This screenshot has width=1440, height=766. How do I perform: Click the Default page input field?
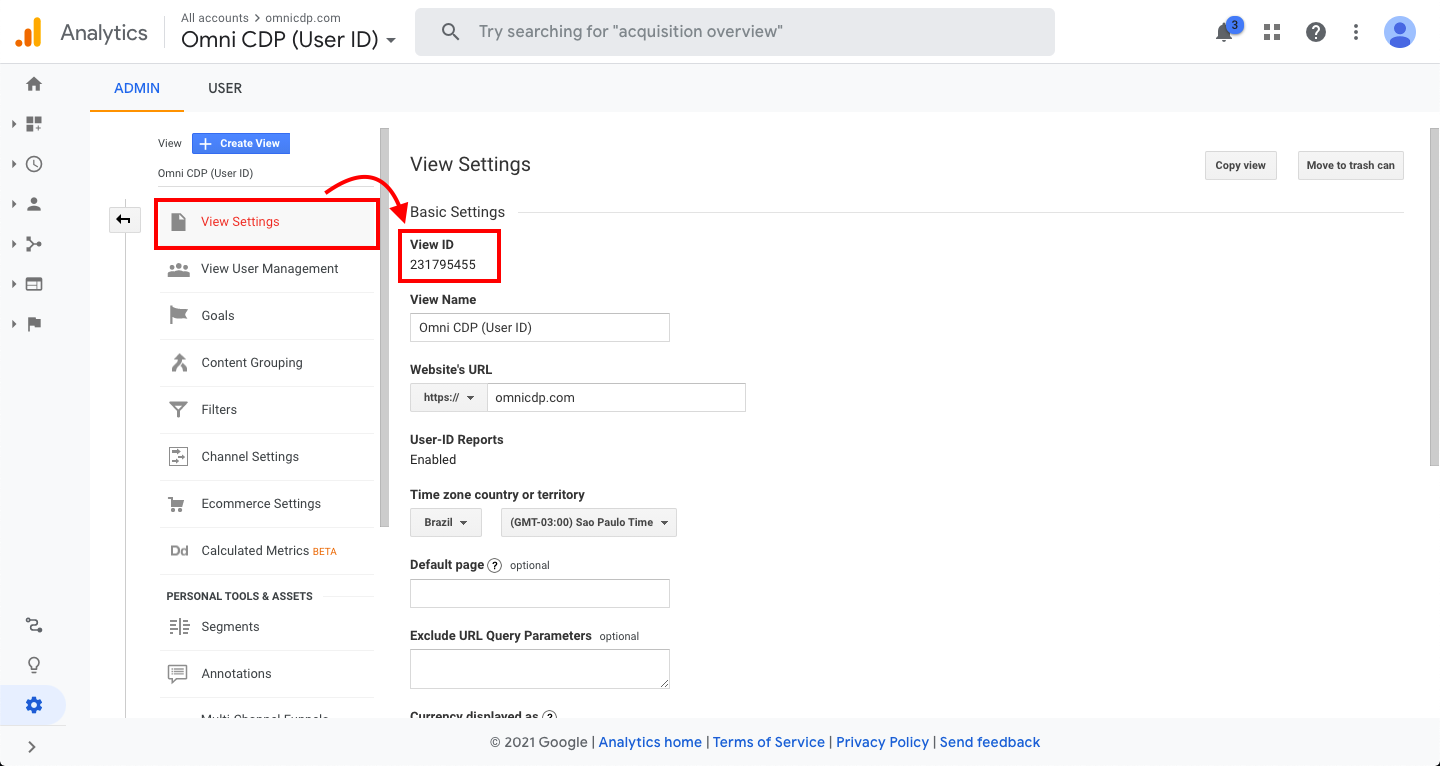pyautogui.click(x=540, y=593)
